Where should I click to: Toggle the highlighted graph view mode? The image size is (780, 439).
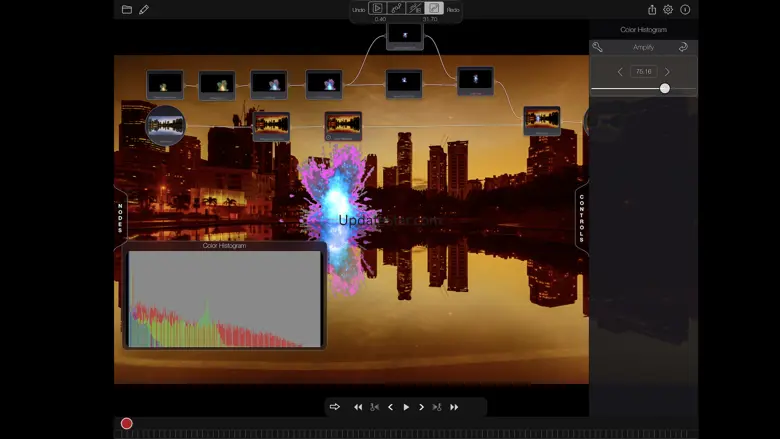click(x=434, y=8)
